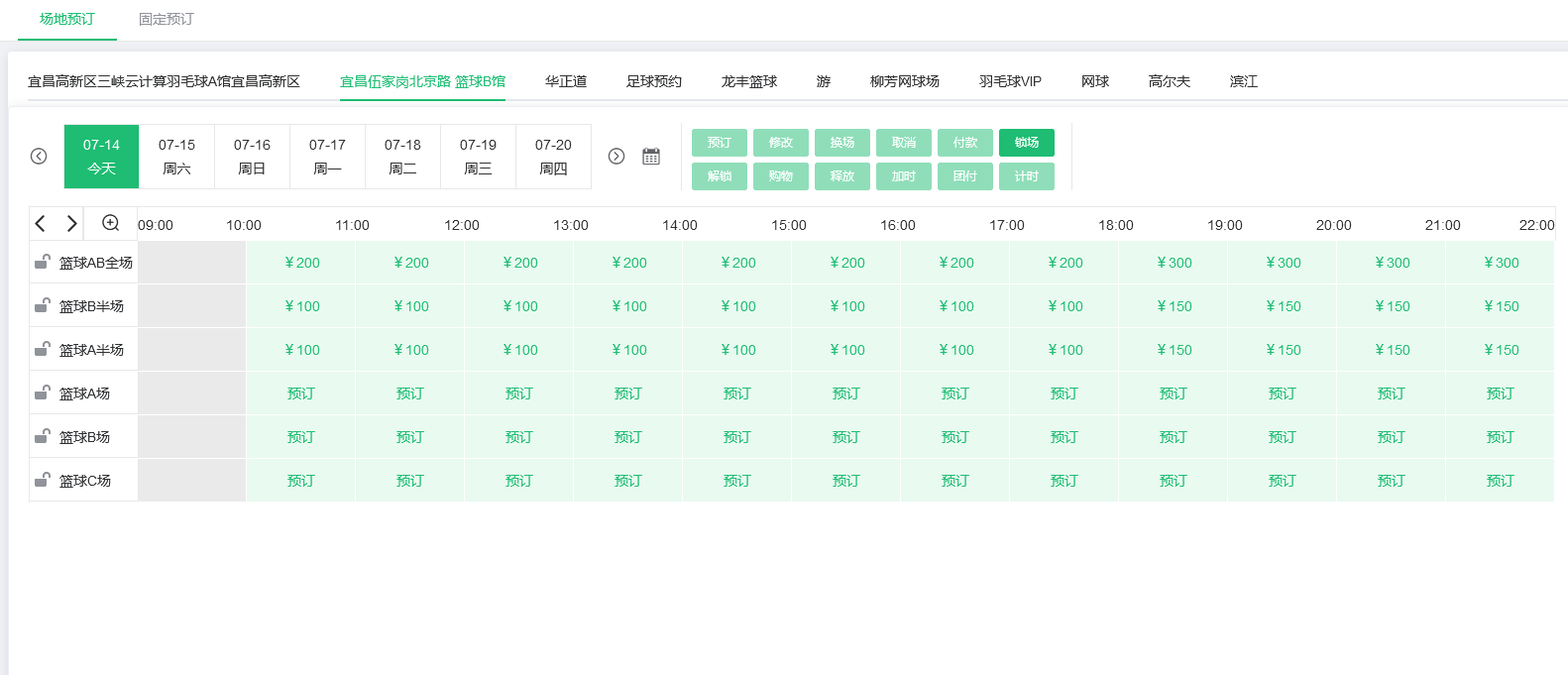Viewport: 1568px width, 675px height.
Task: Toggle lock icon for 篮球C场
Action: (x=43, y=480)
